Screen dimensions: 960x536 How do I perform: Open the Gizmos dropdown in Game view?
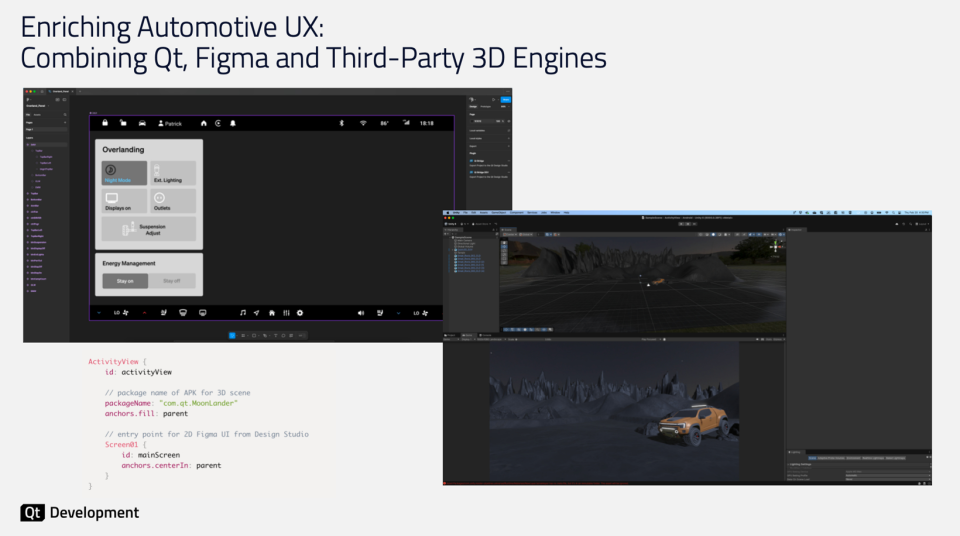pyautogui.click(x=777, y=339)
